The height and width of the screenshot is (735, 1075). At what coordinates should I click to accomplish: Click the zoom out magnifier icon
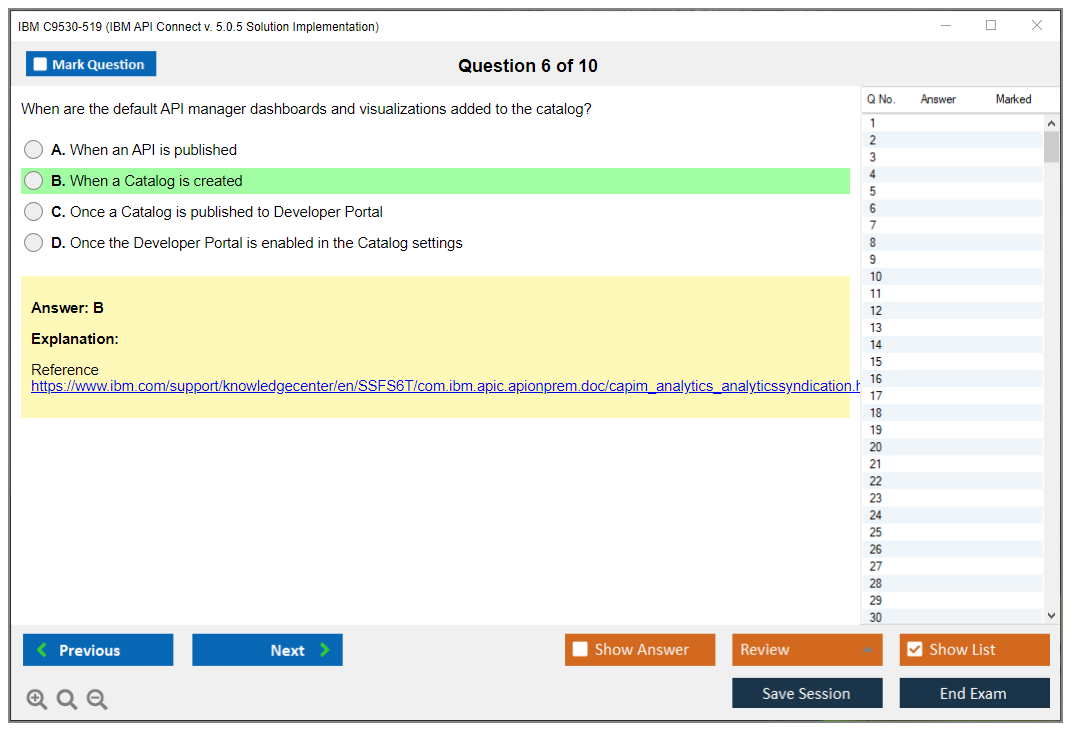point(97,700)
